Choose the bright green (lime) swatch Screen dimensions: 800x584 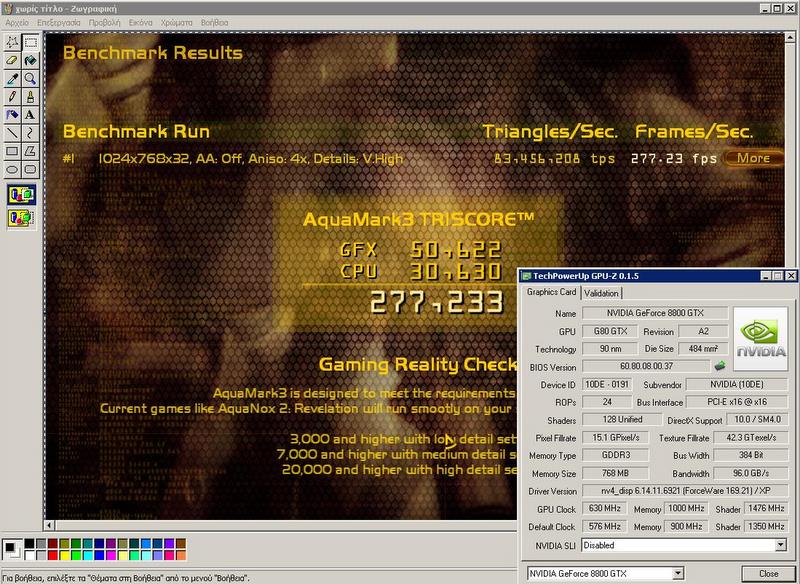tap(76, 555)
